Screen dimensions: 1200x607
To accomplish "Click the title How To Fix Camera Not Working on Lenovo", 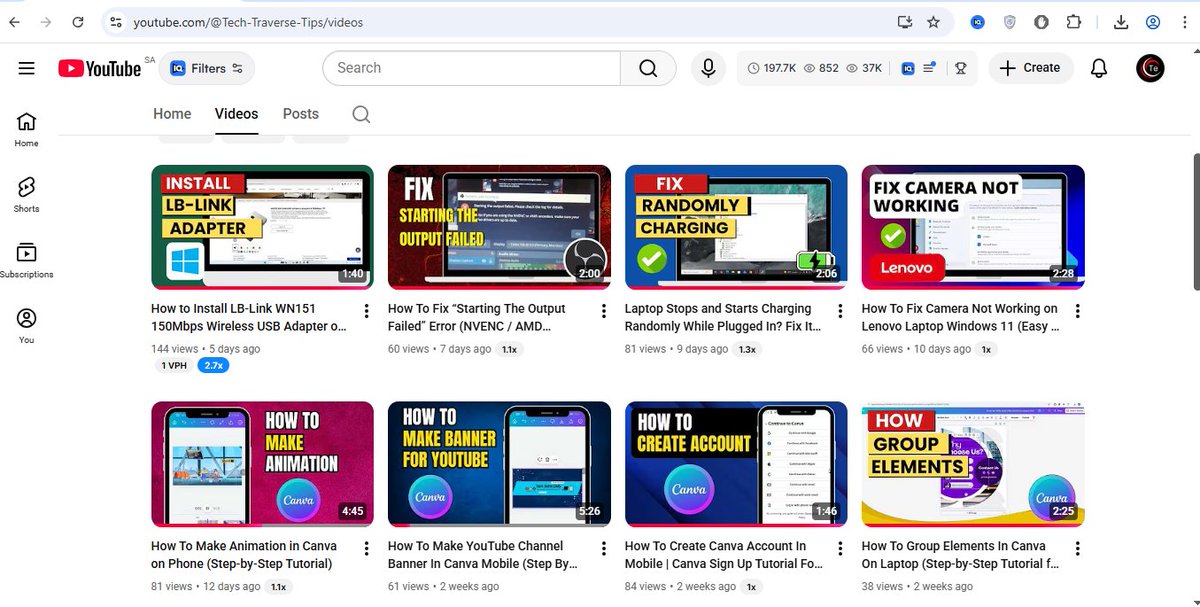I will pyautogui.click(x=960, y=317).
